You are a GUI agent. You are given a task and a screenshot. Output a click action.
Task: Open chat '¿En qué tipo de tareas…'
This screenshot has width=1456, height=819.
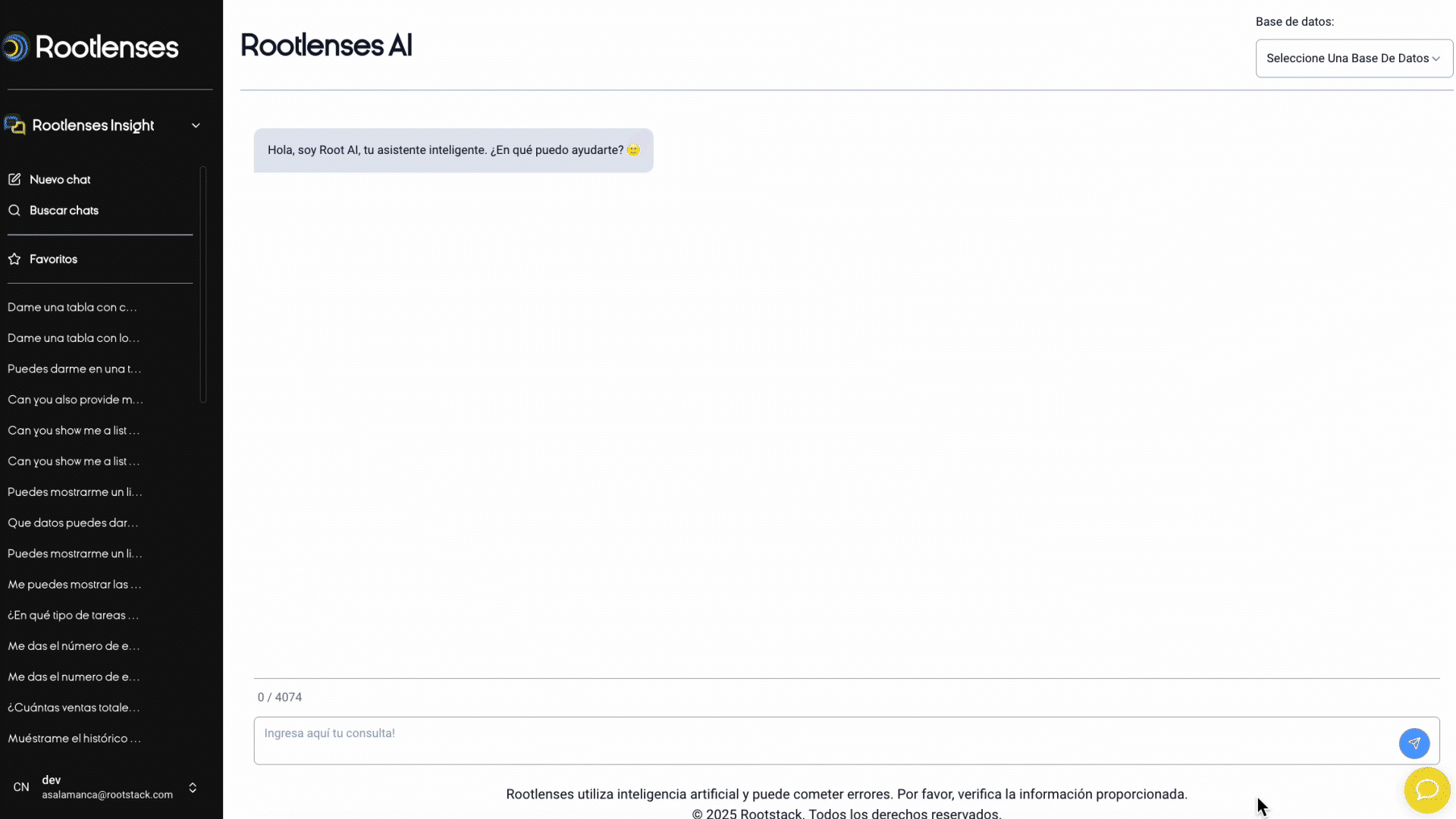tap(73, 616)
